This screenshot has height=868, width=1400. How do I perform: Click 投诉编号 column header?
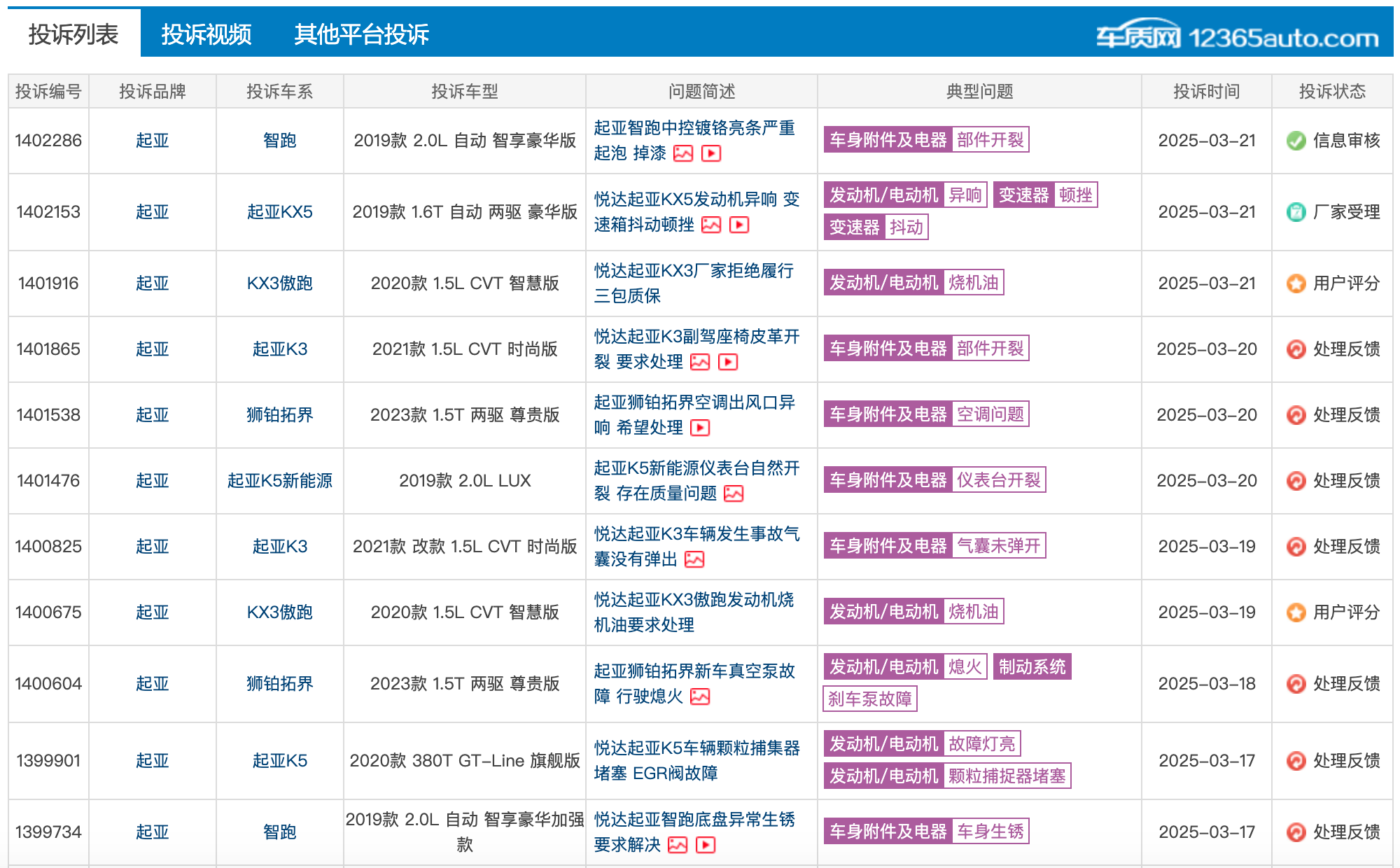pyautogui.click(x=48, y=92)
